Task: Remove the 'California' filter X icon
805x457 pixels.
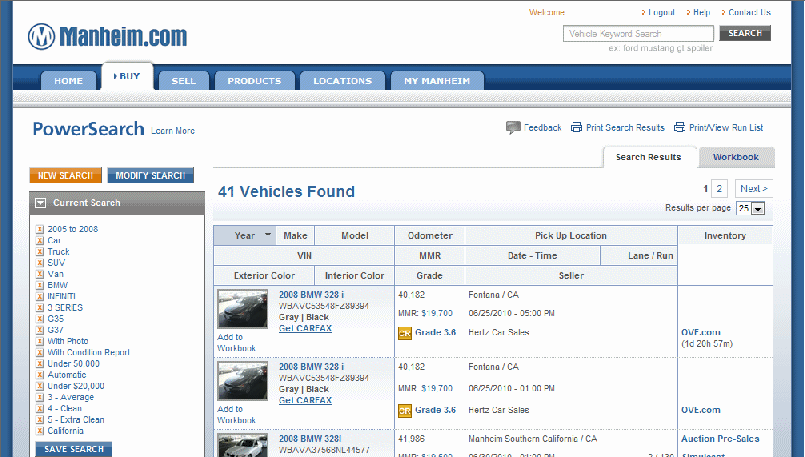Action: coord(40,431)
